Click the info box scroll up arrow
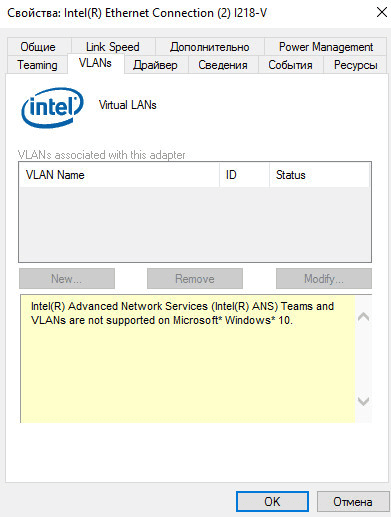Viewport: 391px width, 517px height. coord(363,317)
